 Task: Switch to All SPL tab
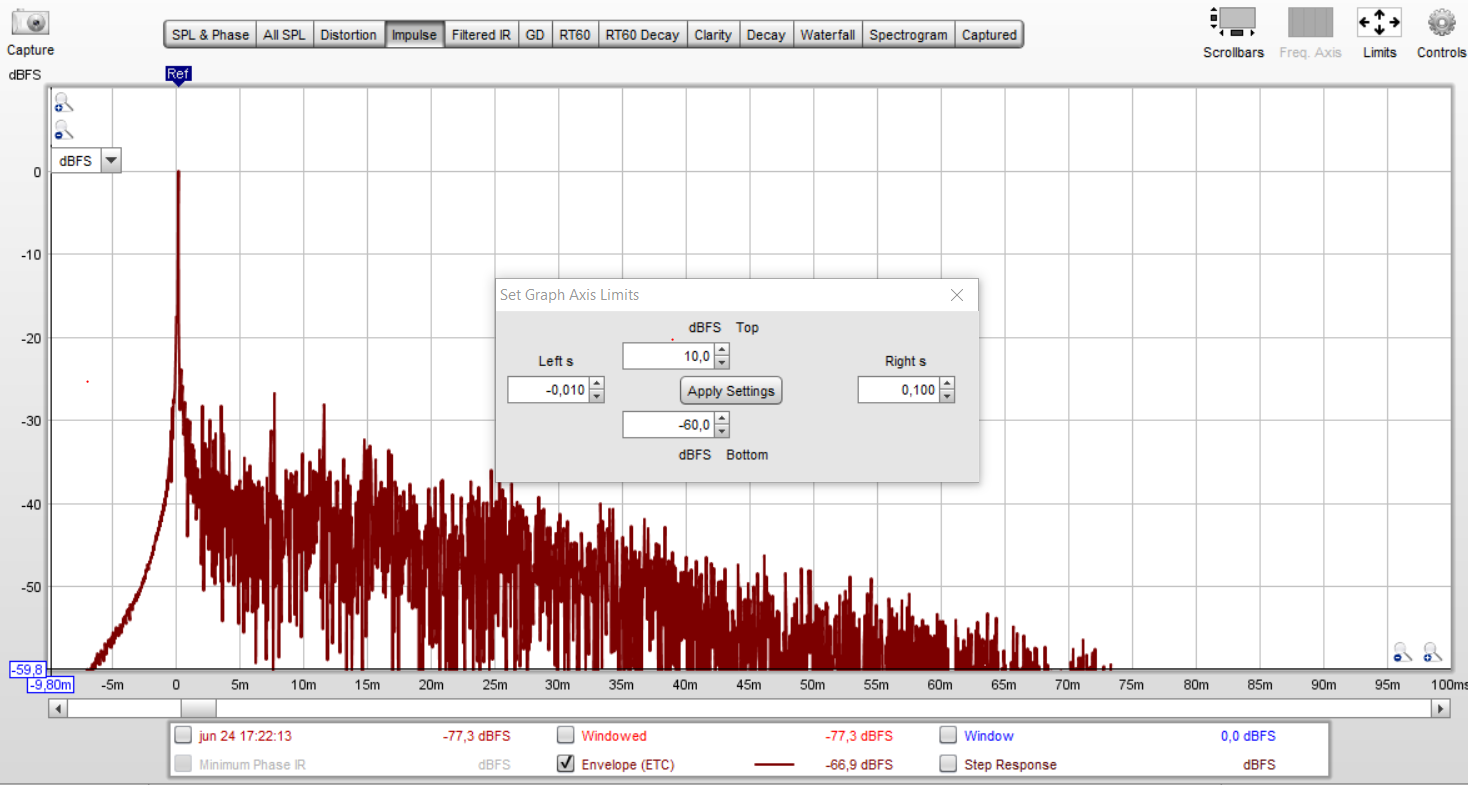(x=284, y=35)
